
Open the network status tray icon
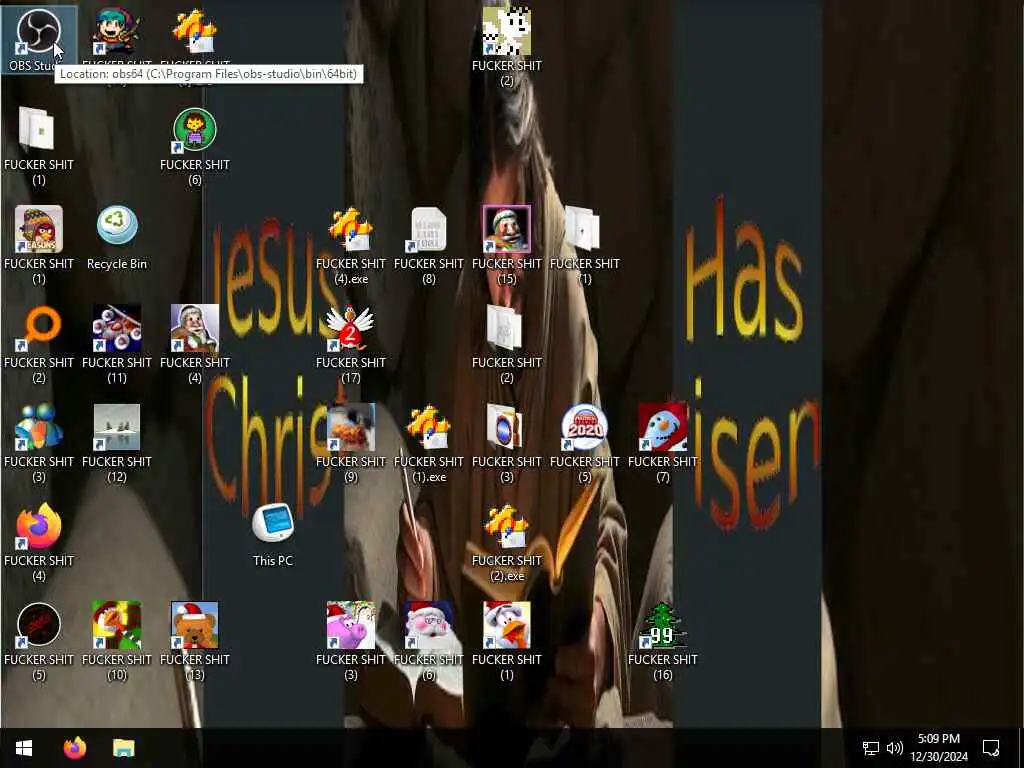click(x=871, y=748)
